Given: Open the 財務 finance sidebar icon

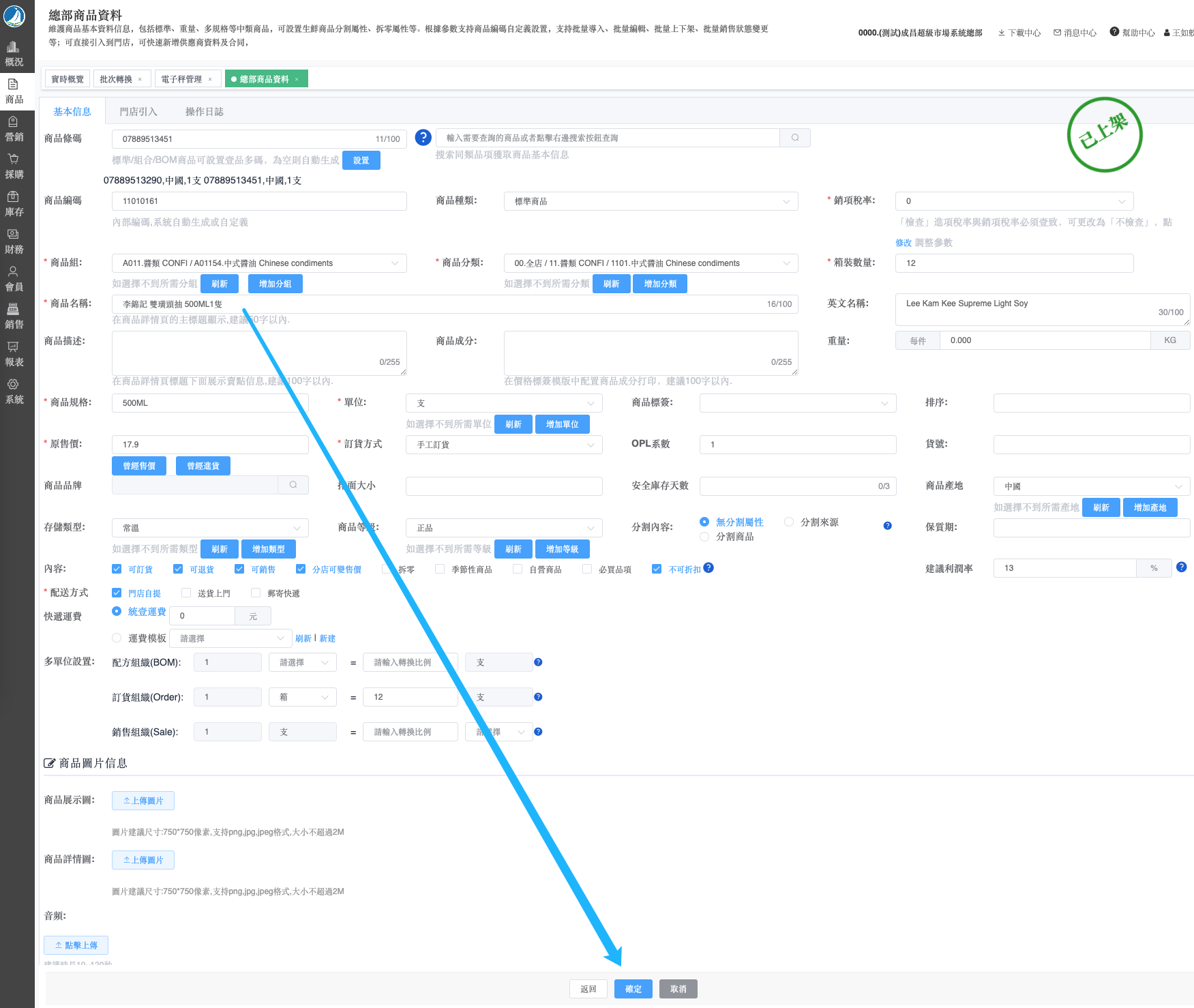Looking at the screenshot, I should [14, 241].
